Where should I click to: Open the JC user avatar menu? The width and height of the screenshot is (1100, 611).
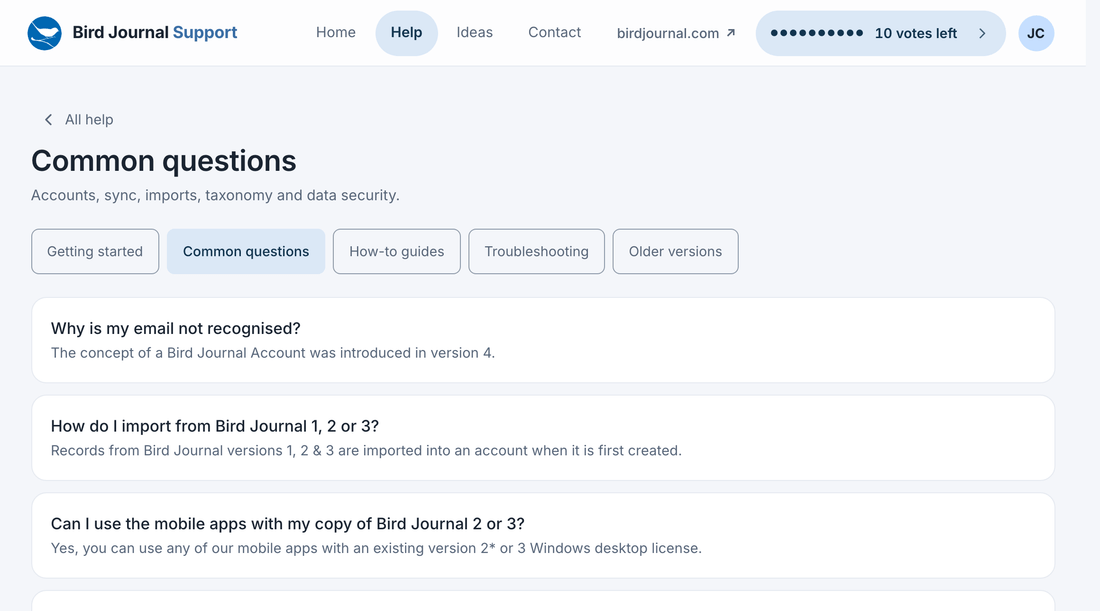pos(1035,33)
